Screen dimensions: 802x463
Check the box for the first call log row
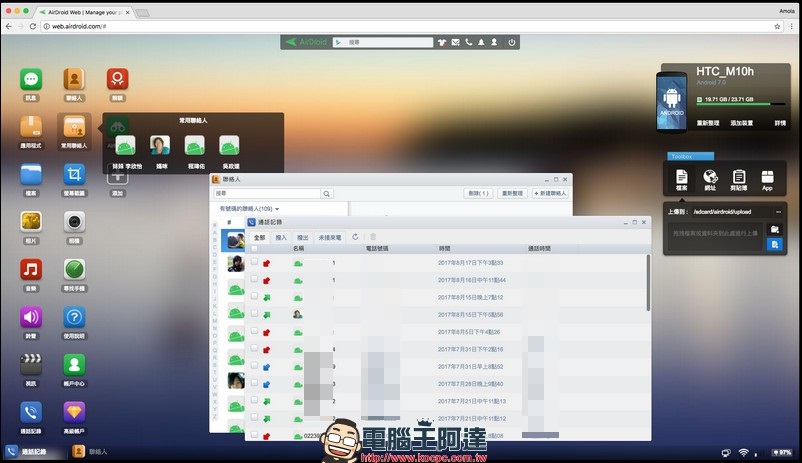pos(254,263)
